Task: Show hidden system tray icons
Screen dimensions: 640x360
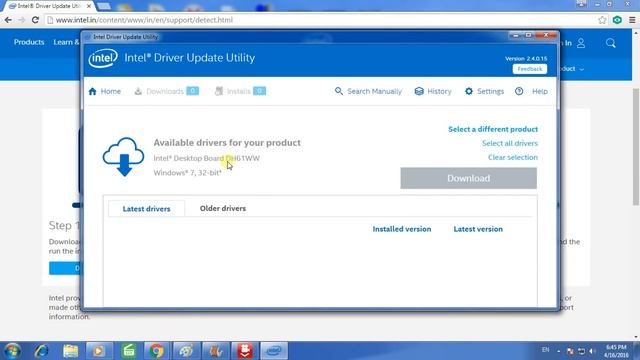Action: tap(558, 351)
